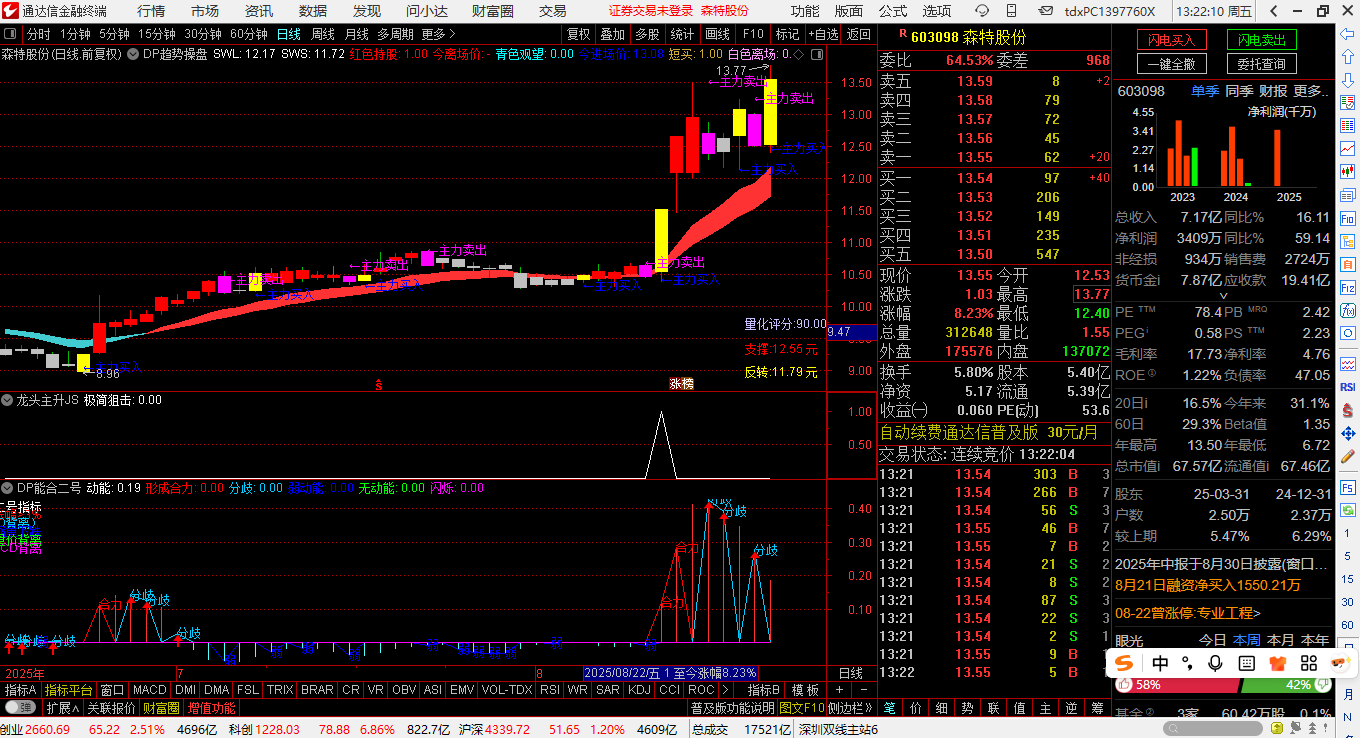Expand the DP能合二号 indicator dropdown
Screen dimensions: 1360x738
coord(8,488)
